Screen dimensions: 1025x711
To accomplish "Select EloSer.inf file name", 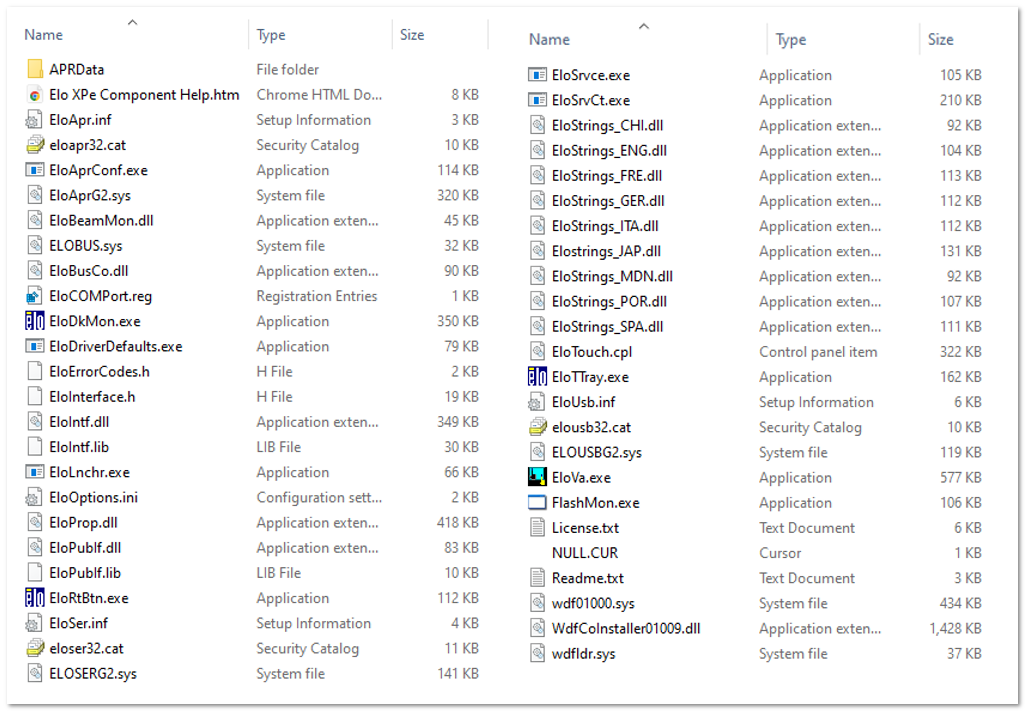I will [x=78, y=623].
